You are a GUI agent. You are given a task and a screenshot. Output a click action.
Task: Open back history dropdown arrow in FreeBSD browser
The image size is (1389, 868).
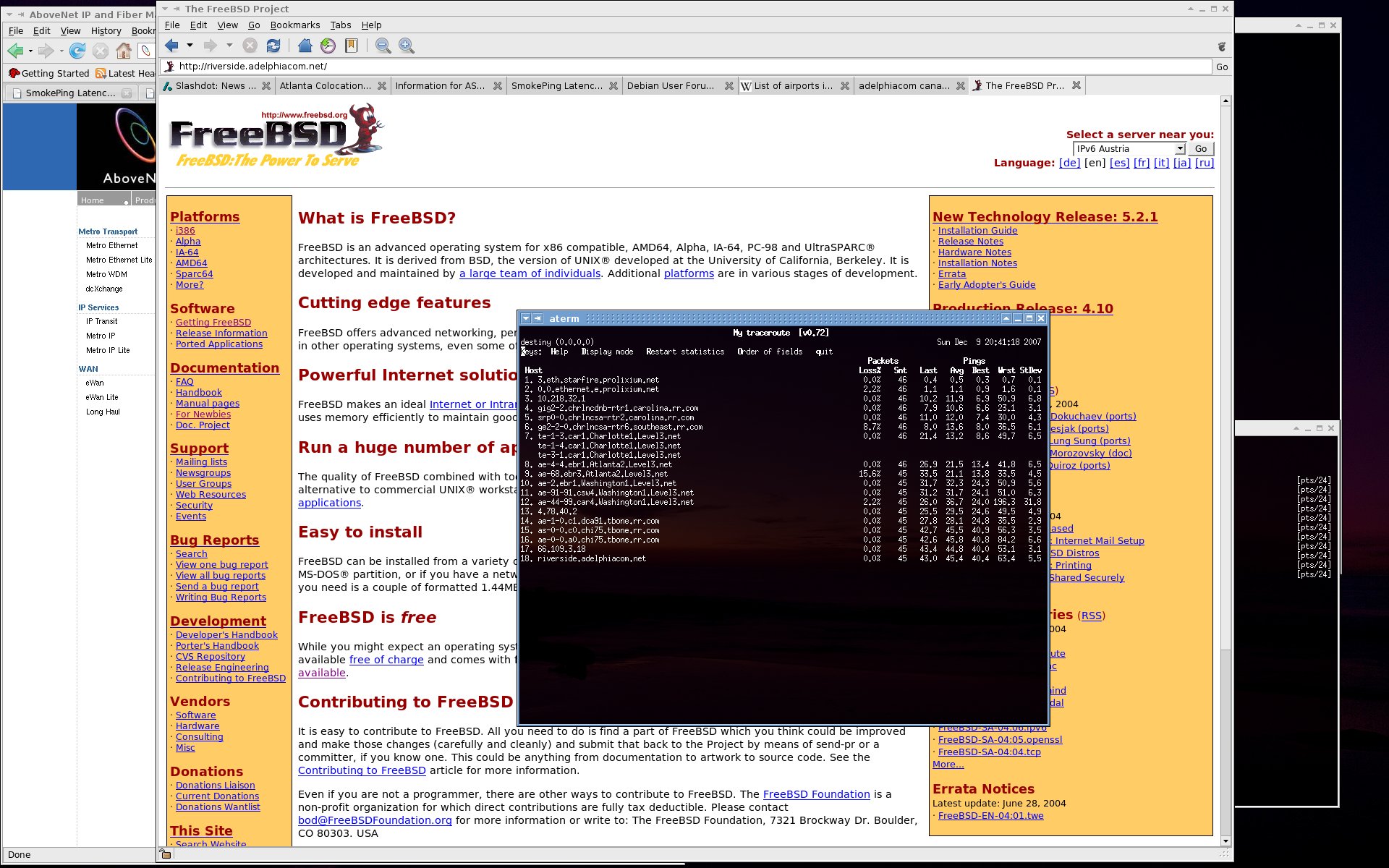pos(190,46)
